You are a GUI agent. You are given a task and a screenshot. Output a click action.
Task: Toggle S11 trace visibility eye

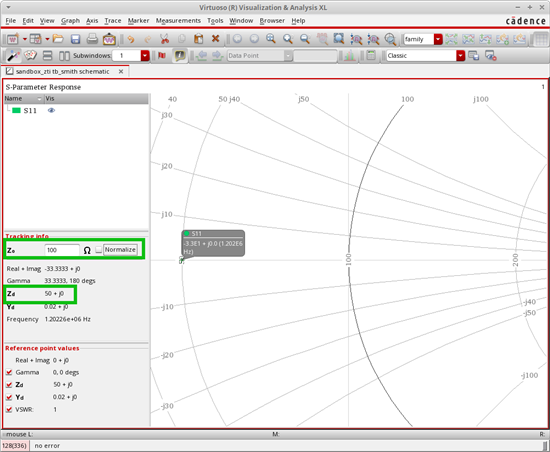point(51,110)
